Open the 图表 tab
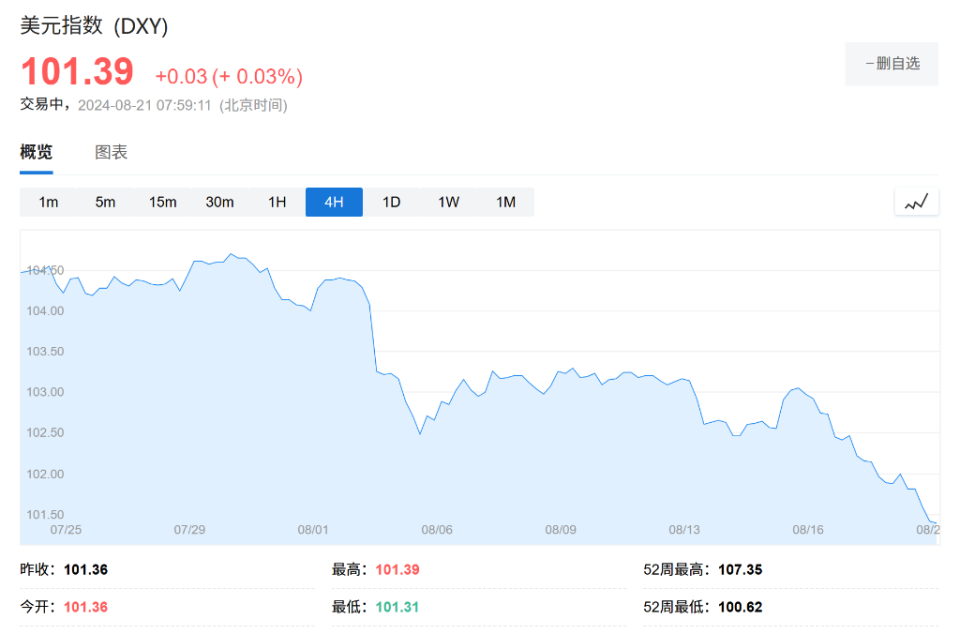This screenshot has height=634, width=960. (111, 153)
